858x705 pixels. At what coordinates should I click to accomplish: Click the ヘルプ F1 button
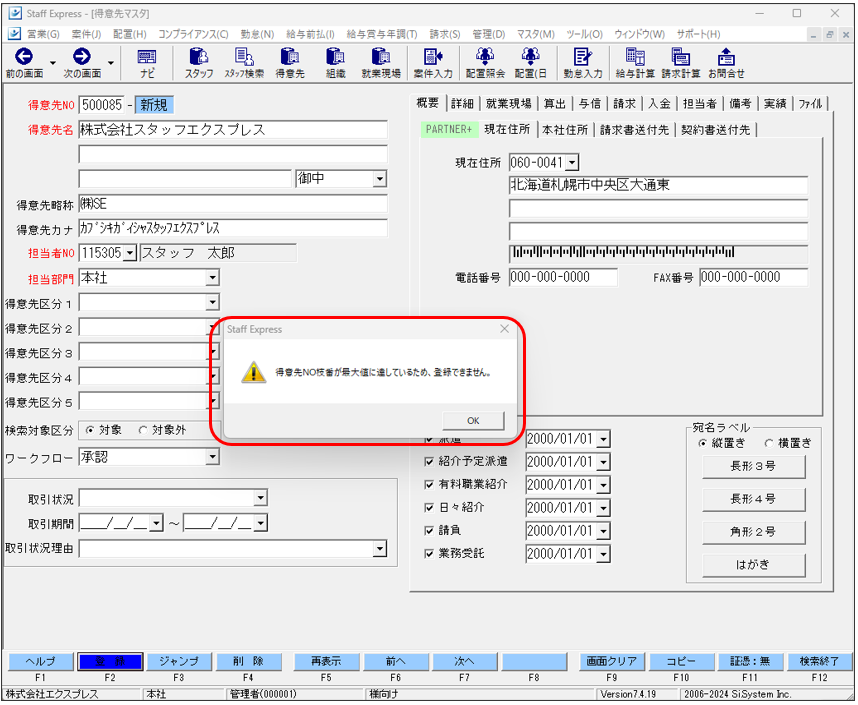(40, 661)
